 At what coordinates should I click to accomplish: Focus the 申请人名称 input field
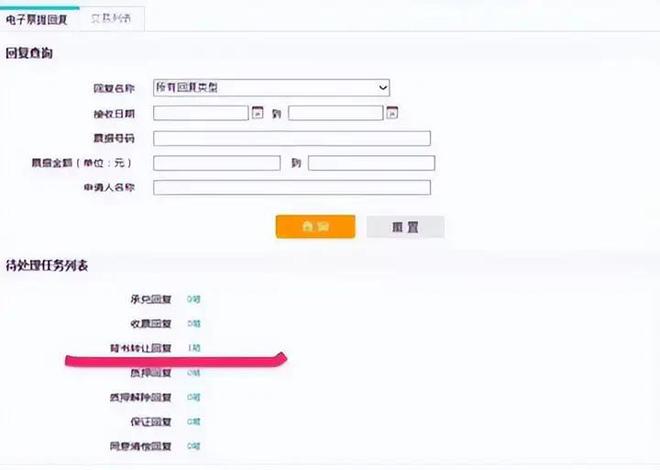click(x=292, y=188)
